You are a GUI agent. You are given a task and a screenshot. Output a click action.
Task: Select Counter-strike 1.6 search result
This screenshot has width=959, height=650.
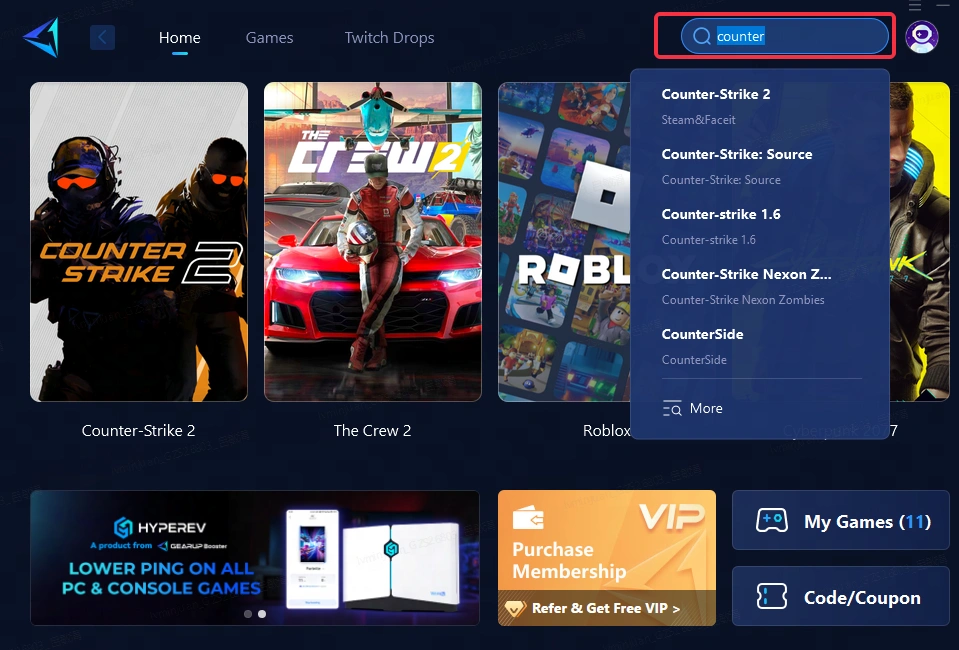[760, 226]
